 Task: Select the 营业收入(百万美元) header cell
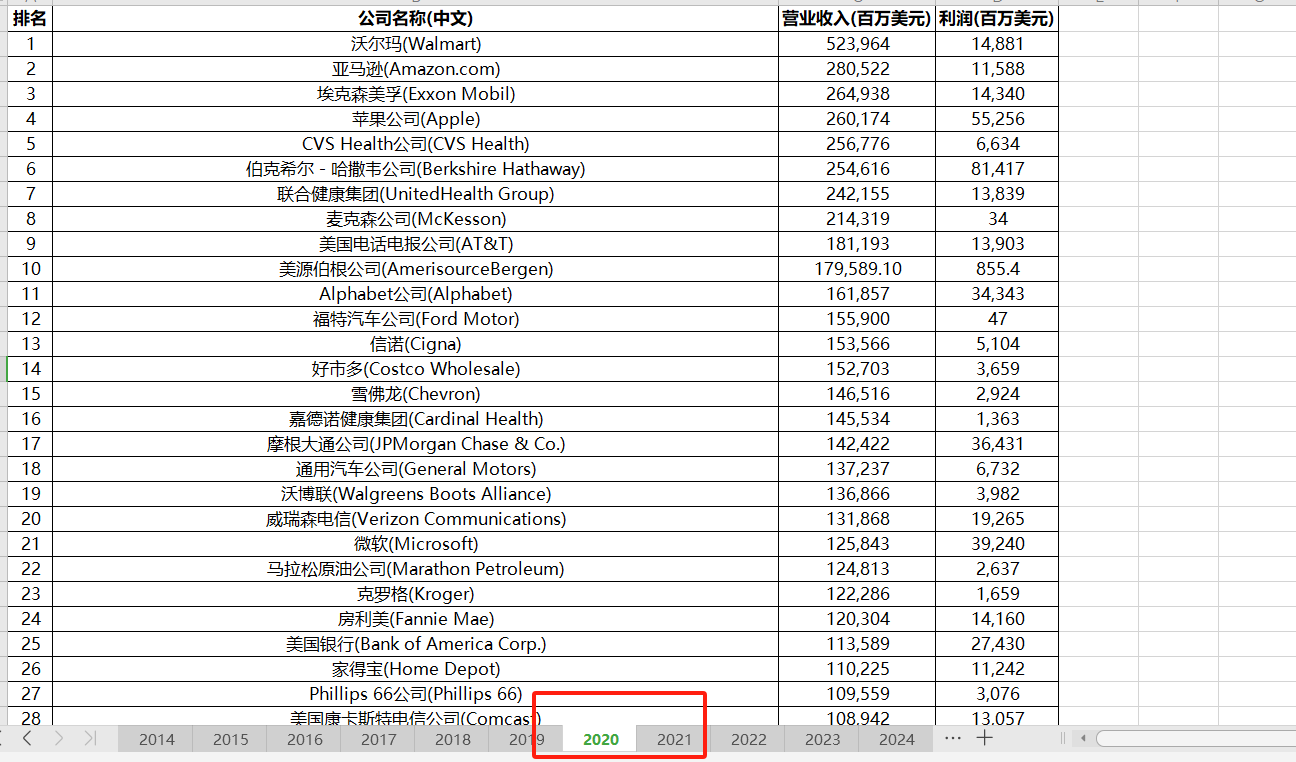point(857,18)
